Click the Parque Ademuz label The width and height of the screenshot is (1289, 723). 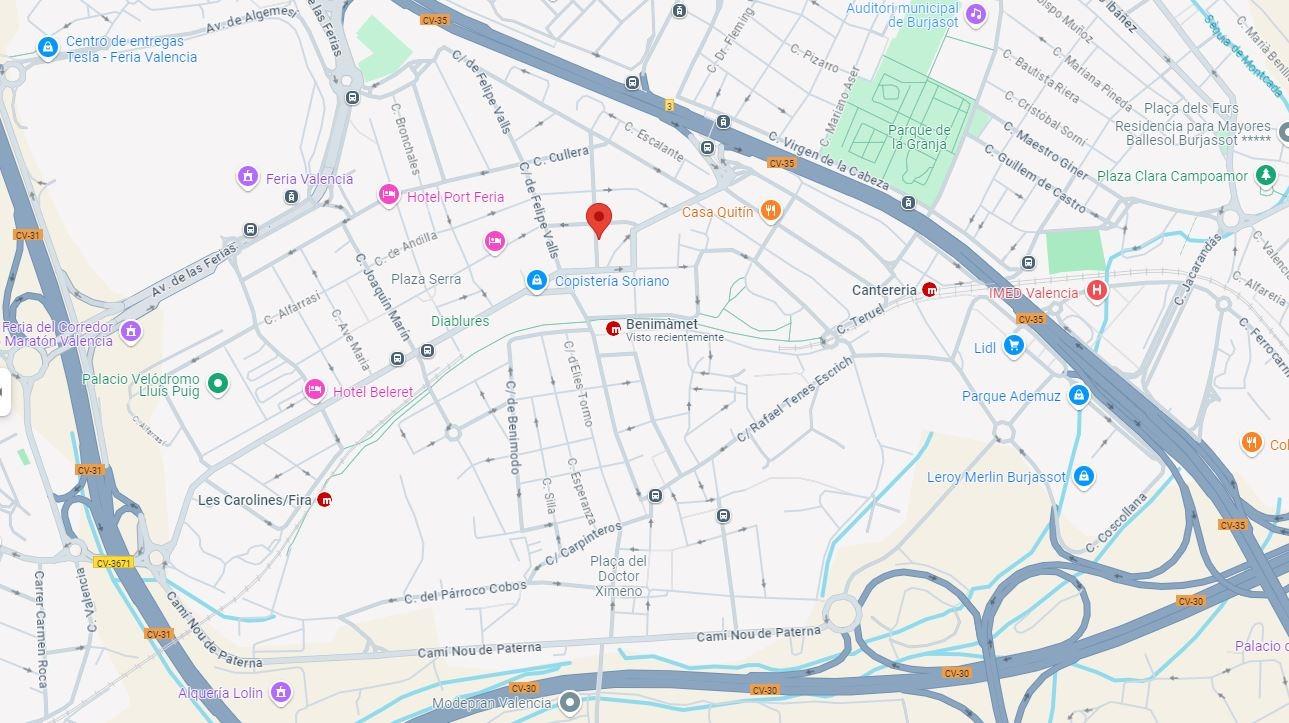[x=1011, y=396]
